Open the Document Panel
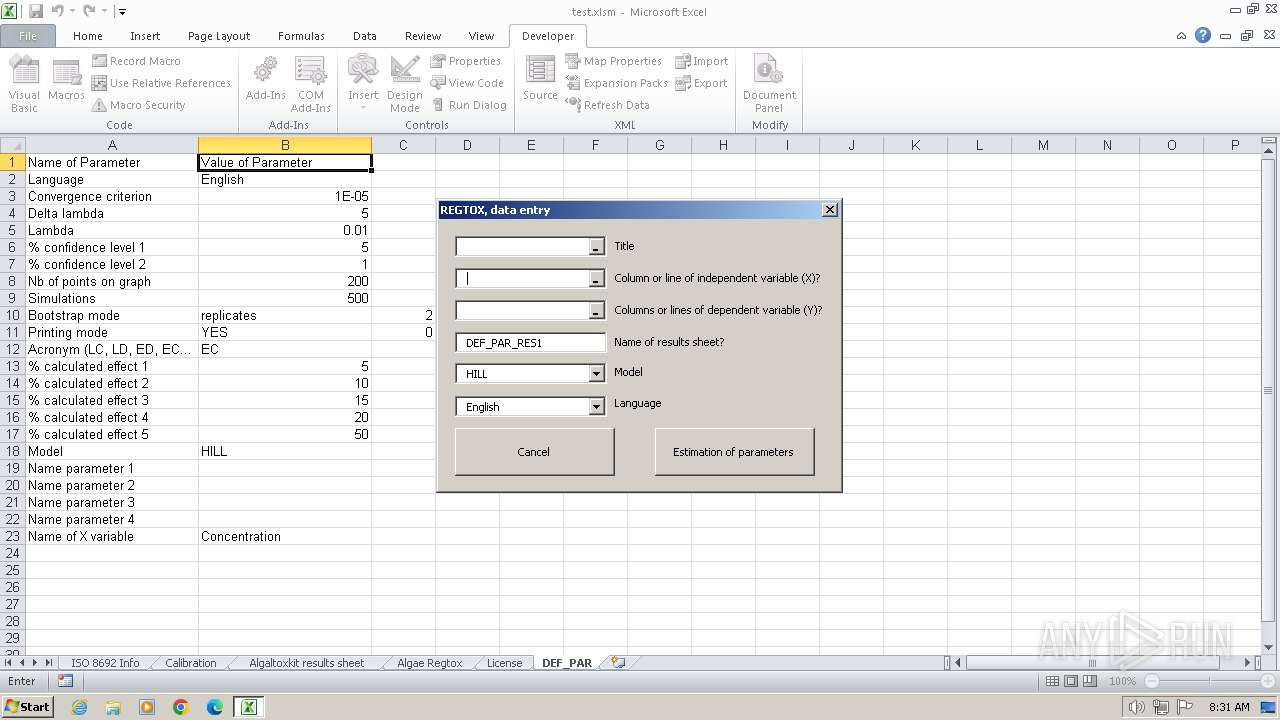This screenshot has height=720, width=1280. coord(769,84)
